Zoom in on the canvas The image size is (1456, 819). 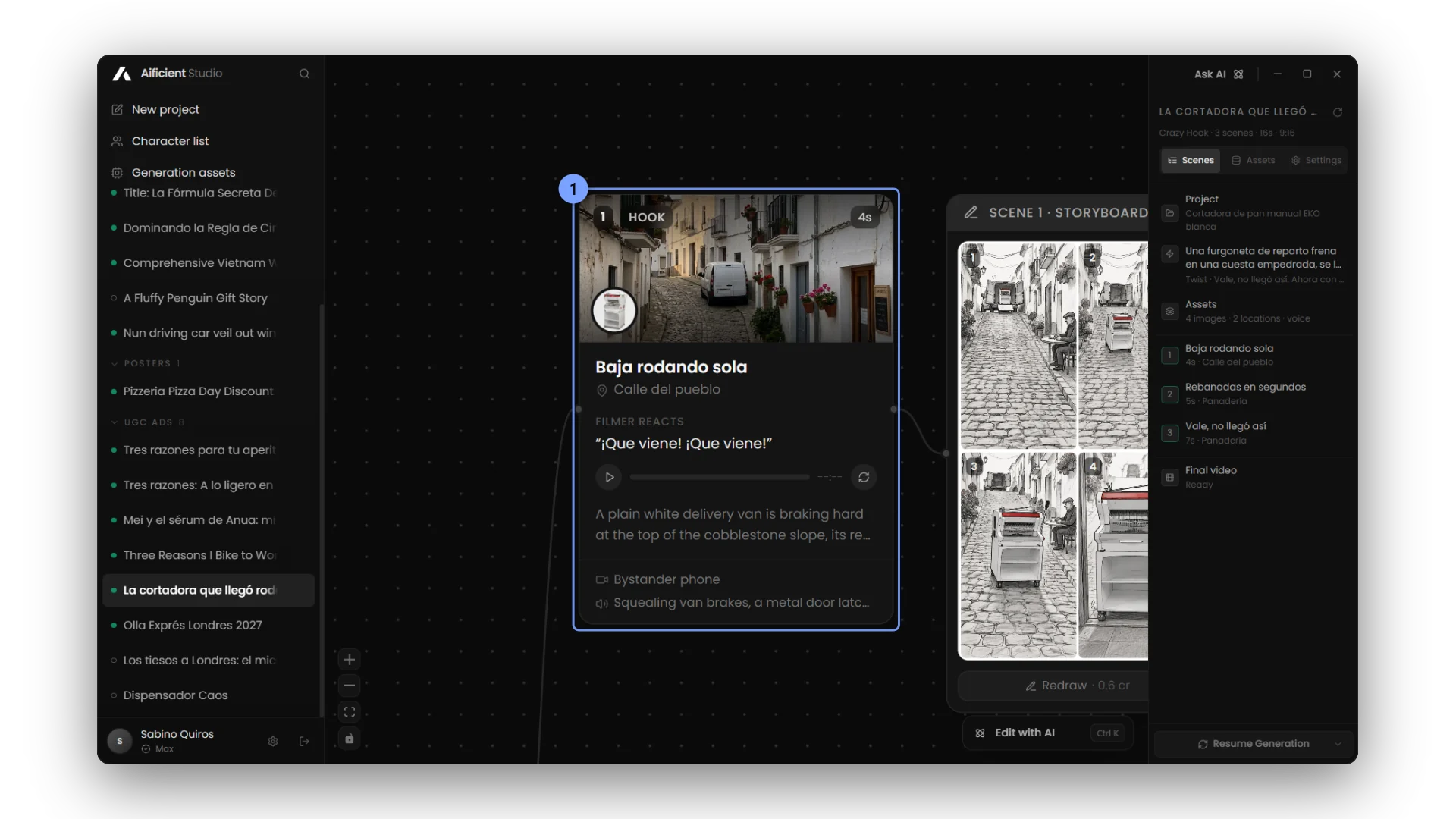pyautogui.click(x=350, y=660)
